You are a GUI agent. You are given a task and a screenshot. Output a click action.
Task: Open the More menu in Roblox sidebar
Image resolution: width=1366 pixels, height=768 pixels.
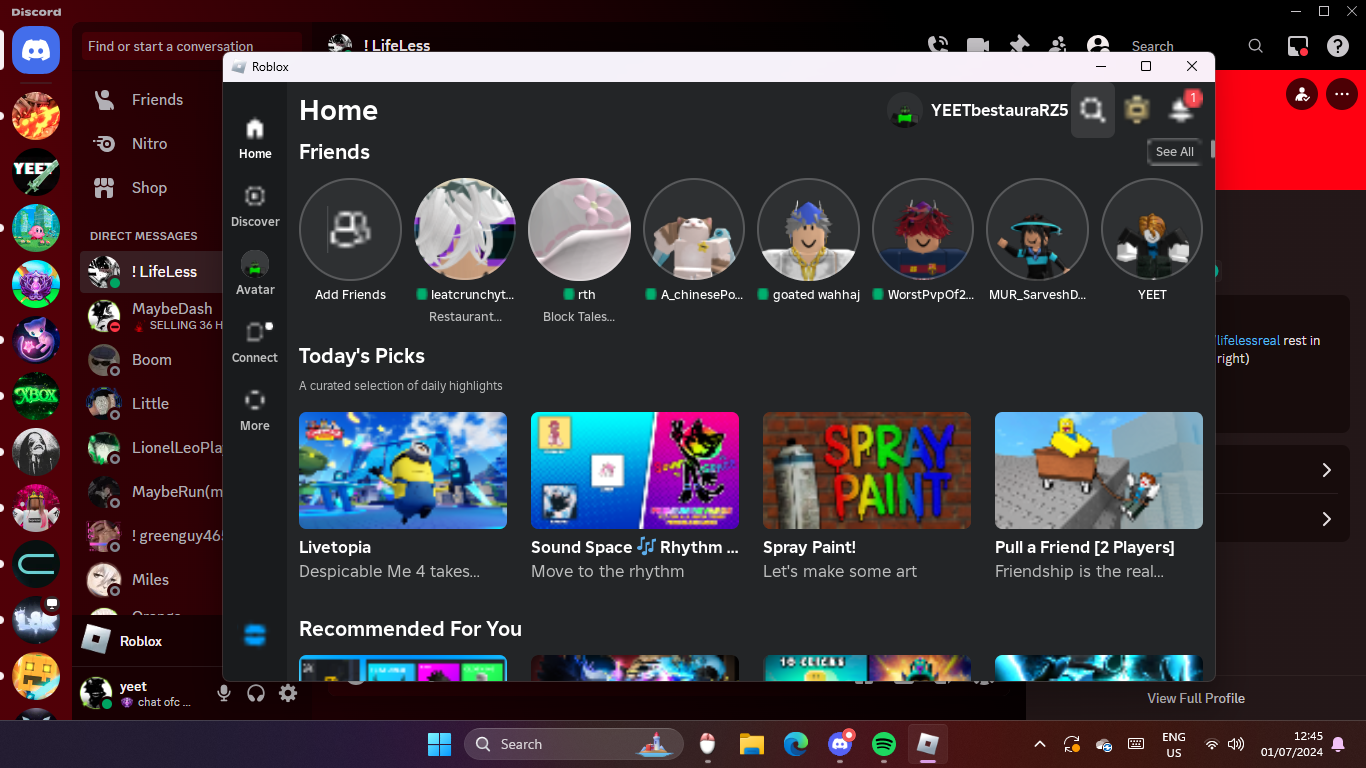click(x=255, y=410)
